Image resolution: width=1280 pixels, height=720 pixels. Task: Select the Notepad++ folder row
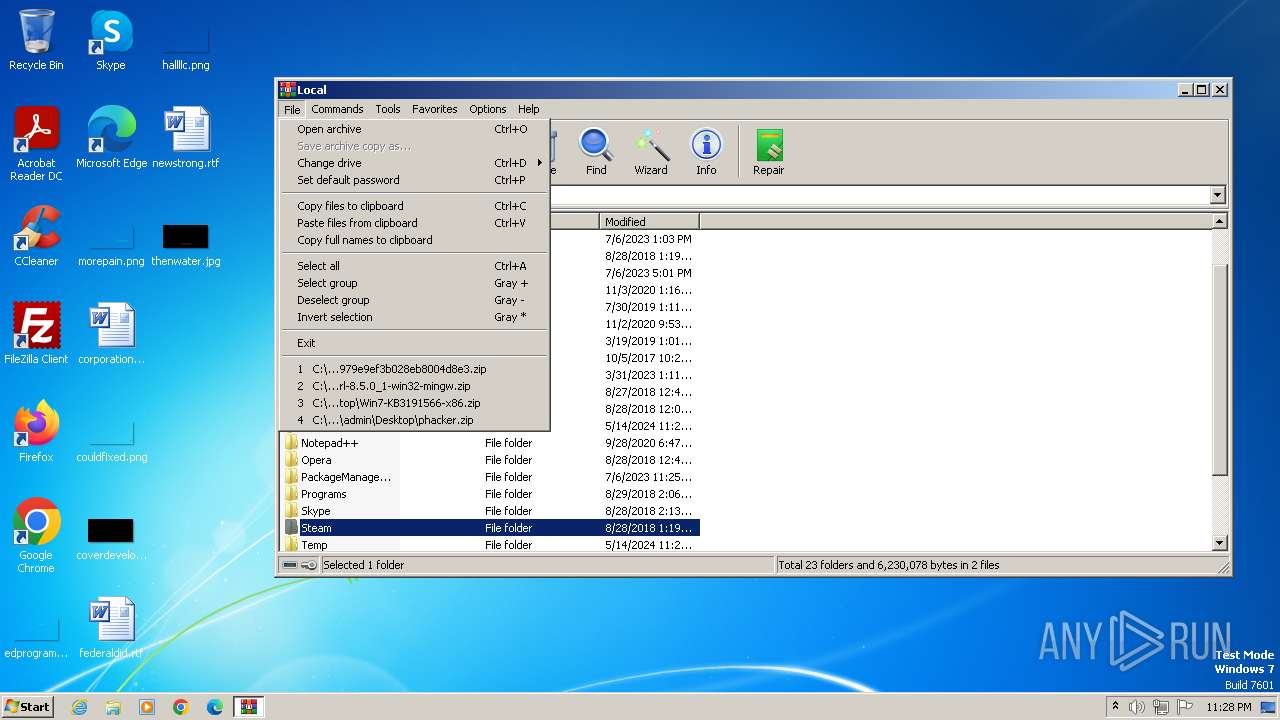(x=490, y=443)
